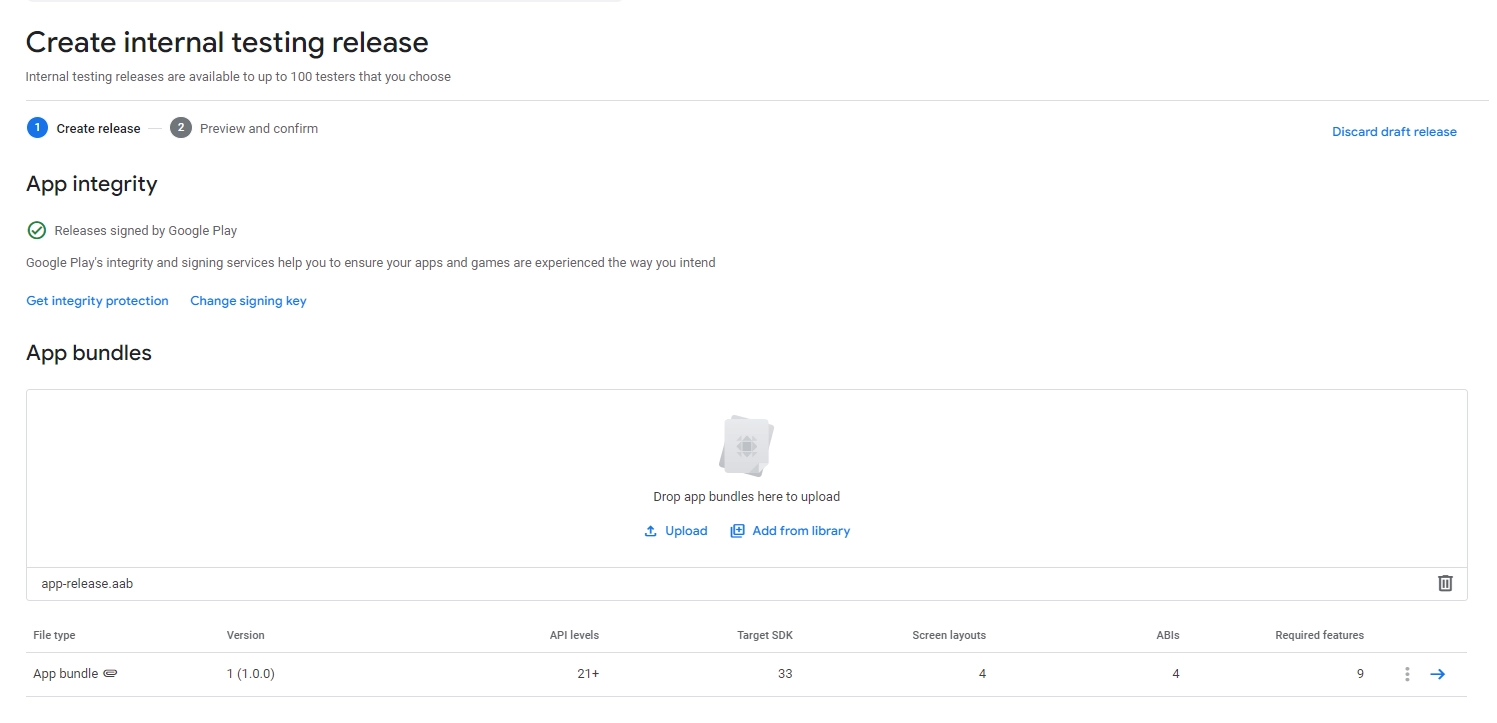Select the app-release.aab file row
Viewport: 1497px width, 723px height.
87,582
